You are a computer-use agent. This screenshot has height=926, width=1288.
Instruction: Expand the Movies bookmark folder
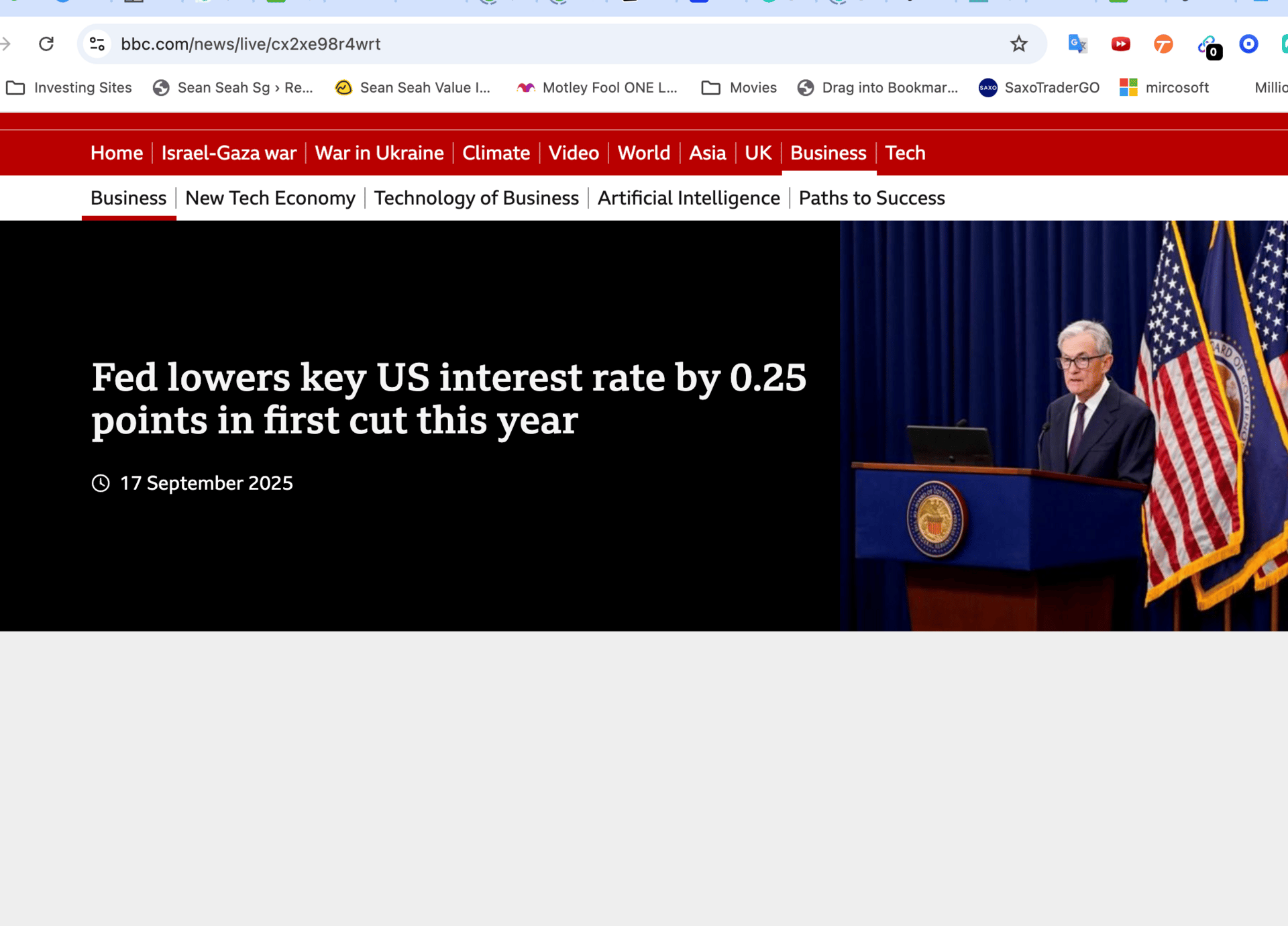coord(739,88)
